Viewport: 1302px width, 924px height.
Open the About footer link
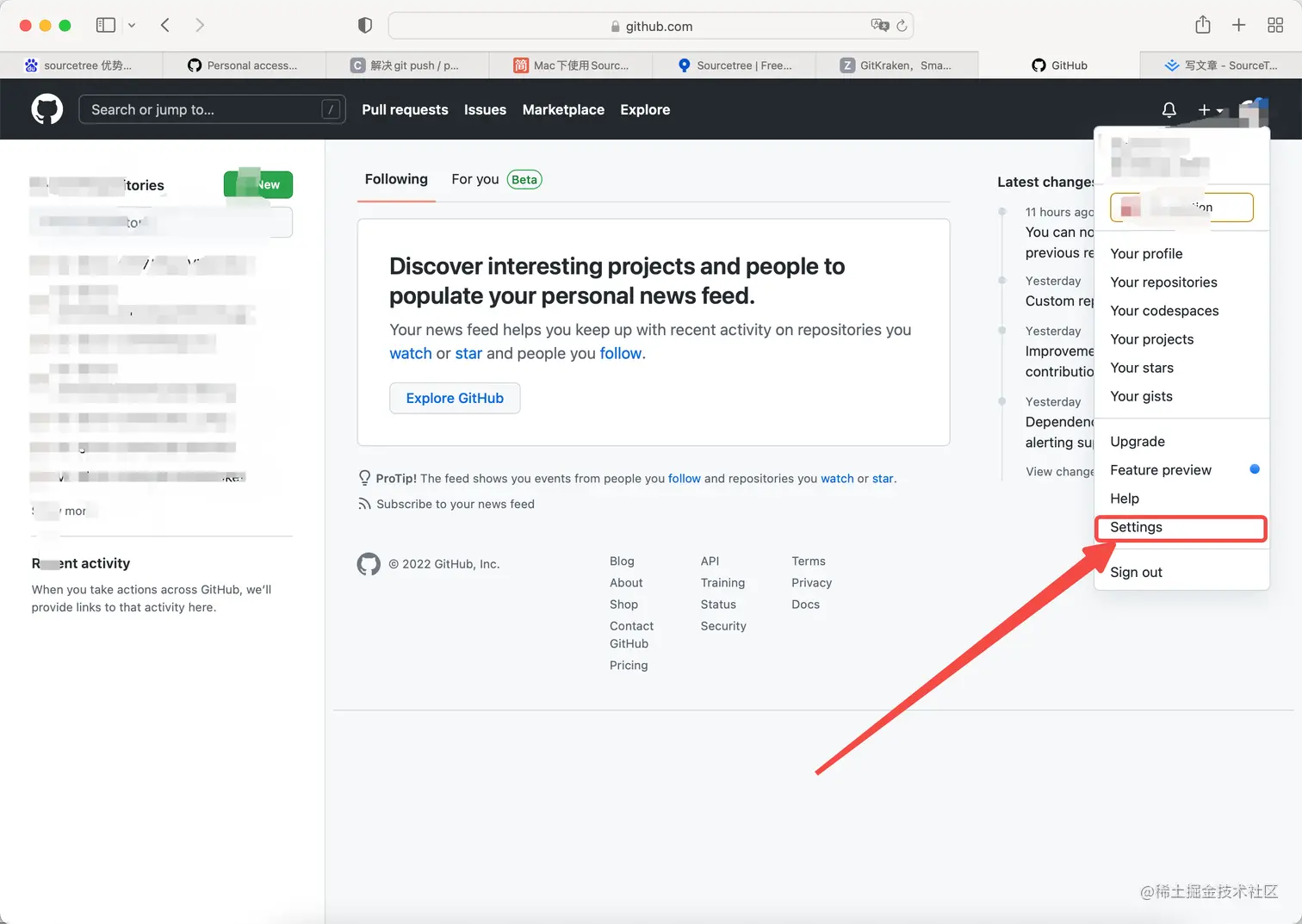[626, 582]
